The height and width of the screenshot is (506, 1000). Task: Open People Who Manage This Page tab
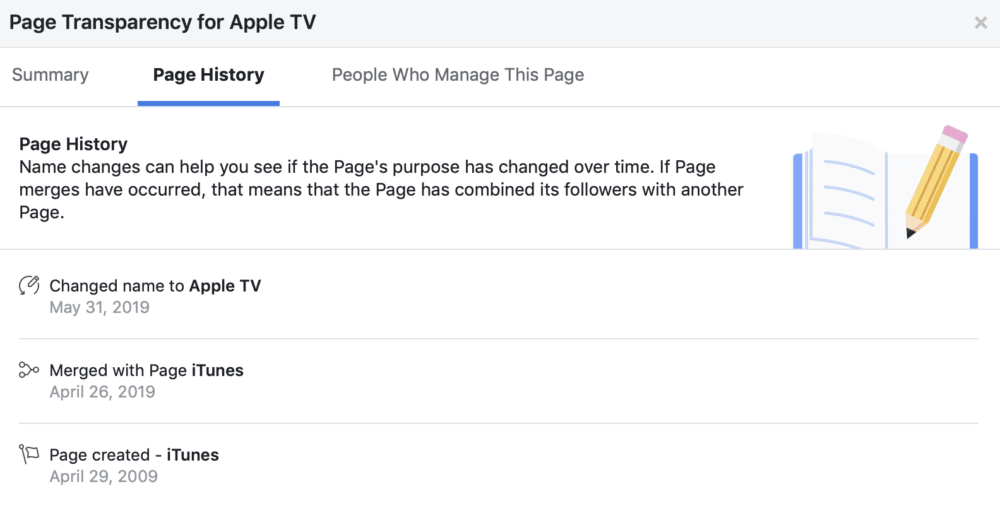(x=458, y=75)
